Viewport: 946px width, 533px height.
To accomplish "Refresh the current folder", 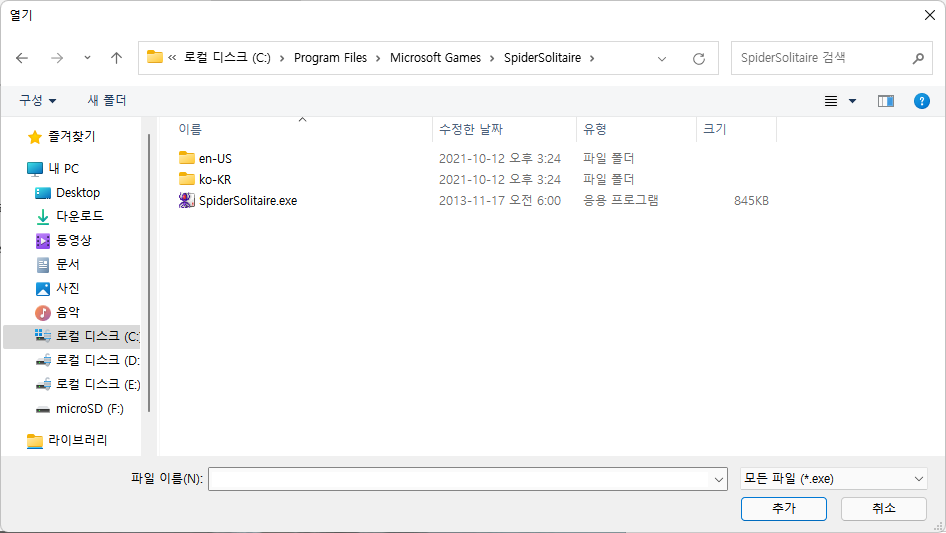I will [x=699, y=59].
